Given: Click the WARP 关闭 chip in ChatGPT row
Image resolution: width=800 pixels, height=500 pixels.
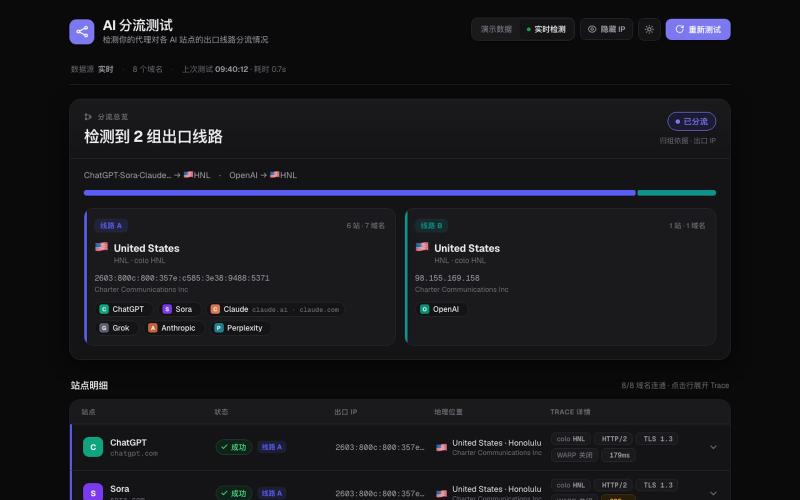Looking at the screenshot, I should coord(574,455).
